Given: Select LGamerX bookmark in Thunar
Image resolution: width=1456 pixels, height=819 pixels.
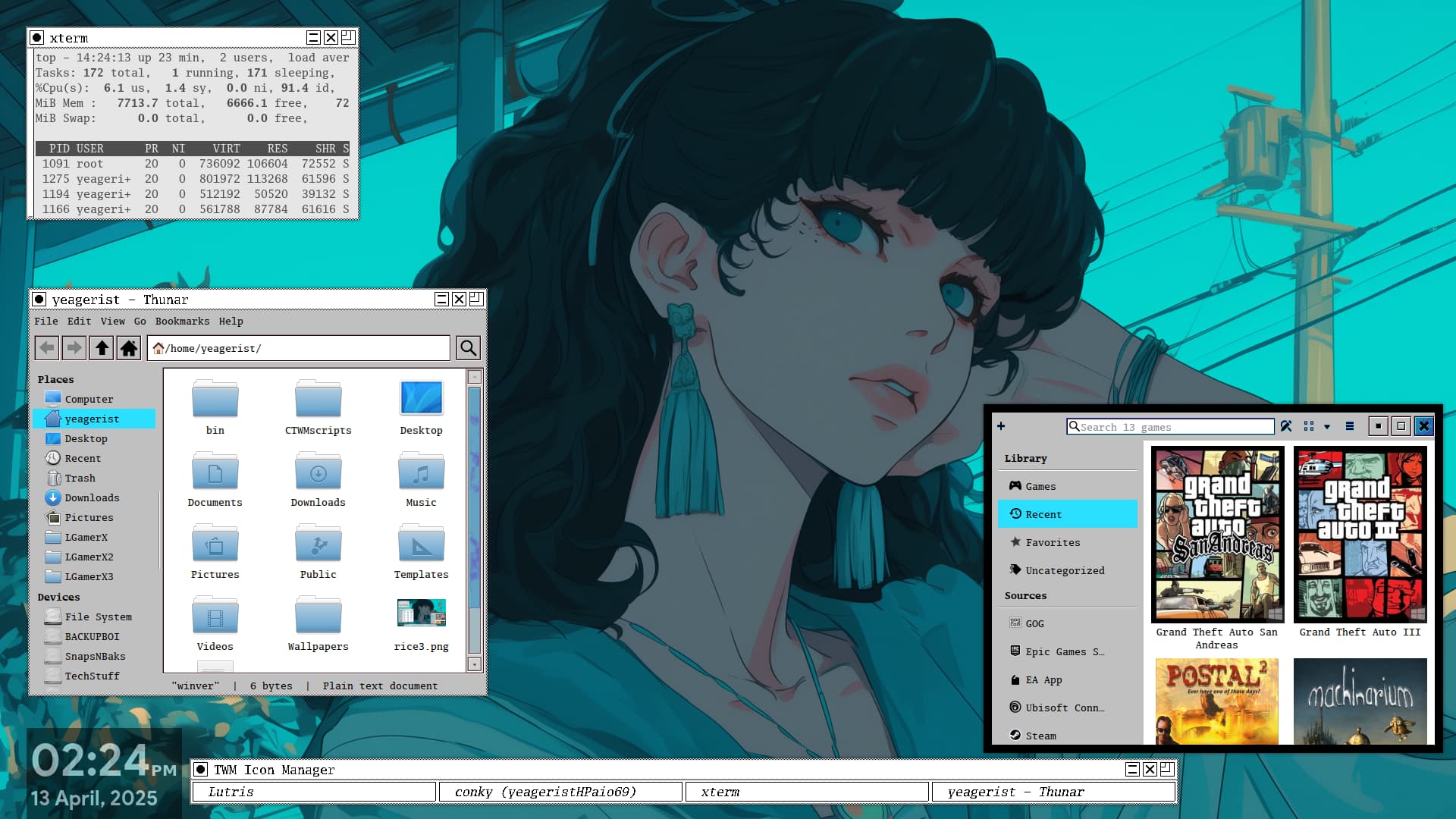Looking at the screenshot, I should point(95,537).
